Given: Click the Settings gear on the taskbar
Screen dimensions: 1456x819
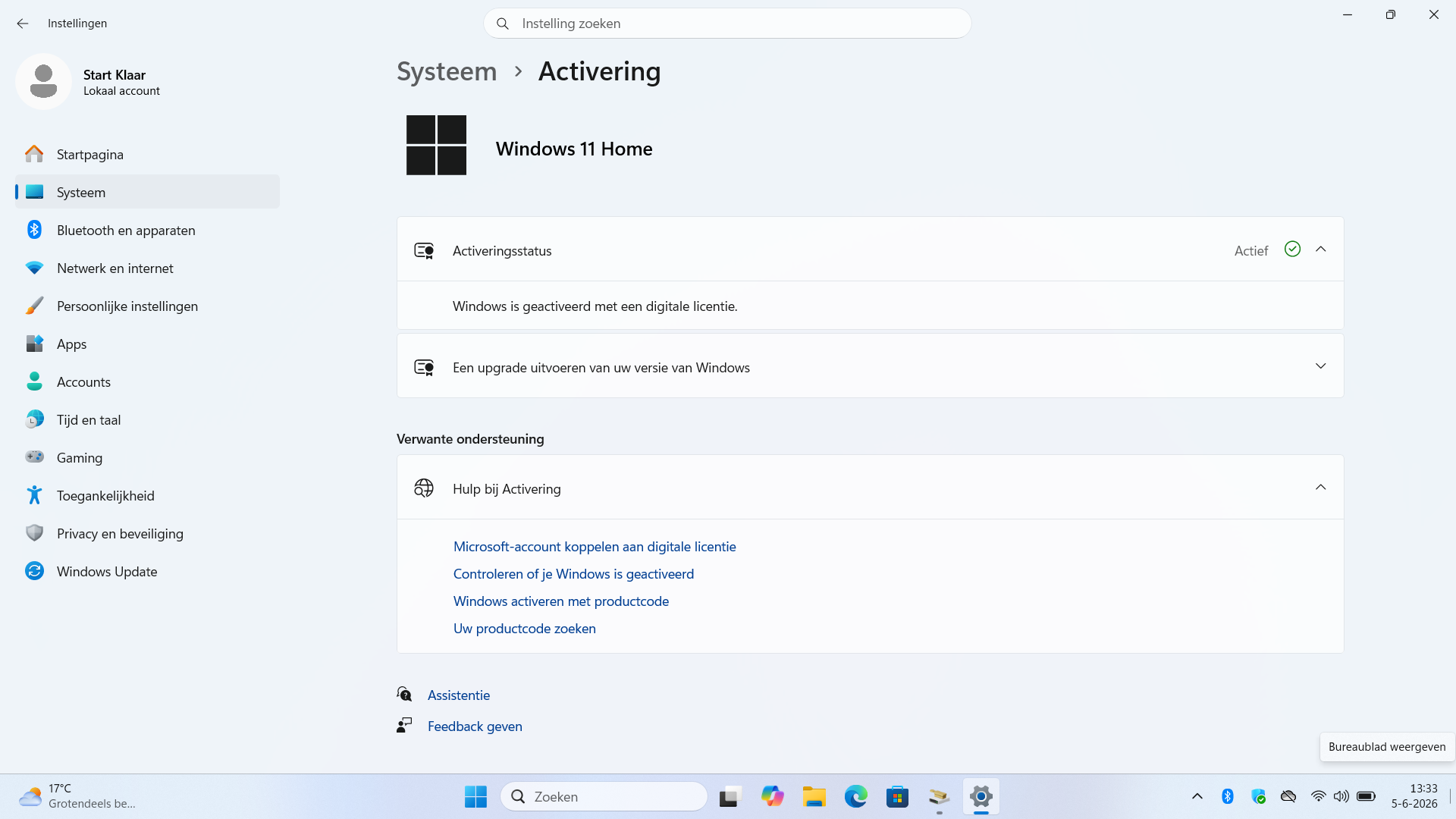Looking at the screenshot, I should coord(981,796).
